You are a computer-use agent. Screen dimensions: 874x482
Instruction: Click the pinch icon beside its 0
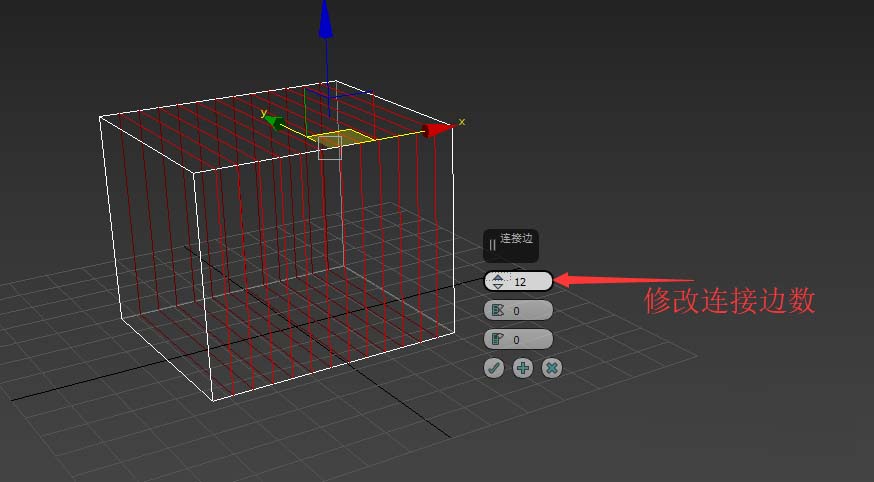coord(497,310)
